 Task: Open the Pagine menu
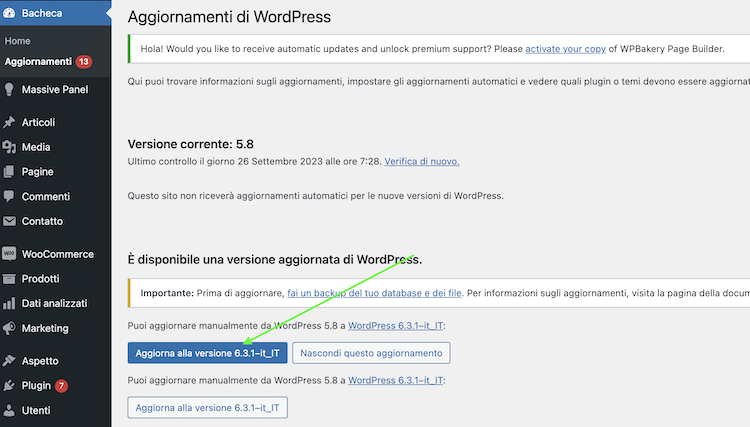[55, 172]
